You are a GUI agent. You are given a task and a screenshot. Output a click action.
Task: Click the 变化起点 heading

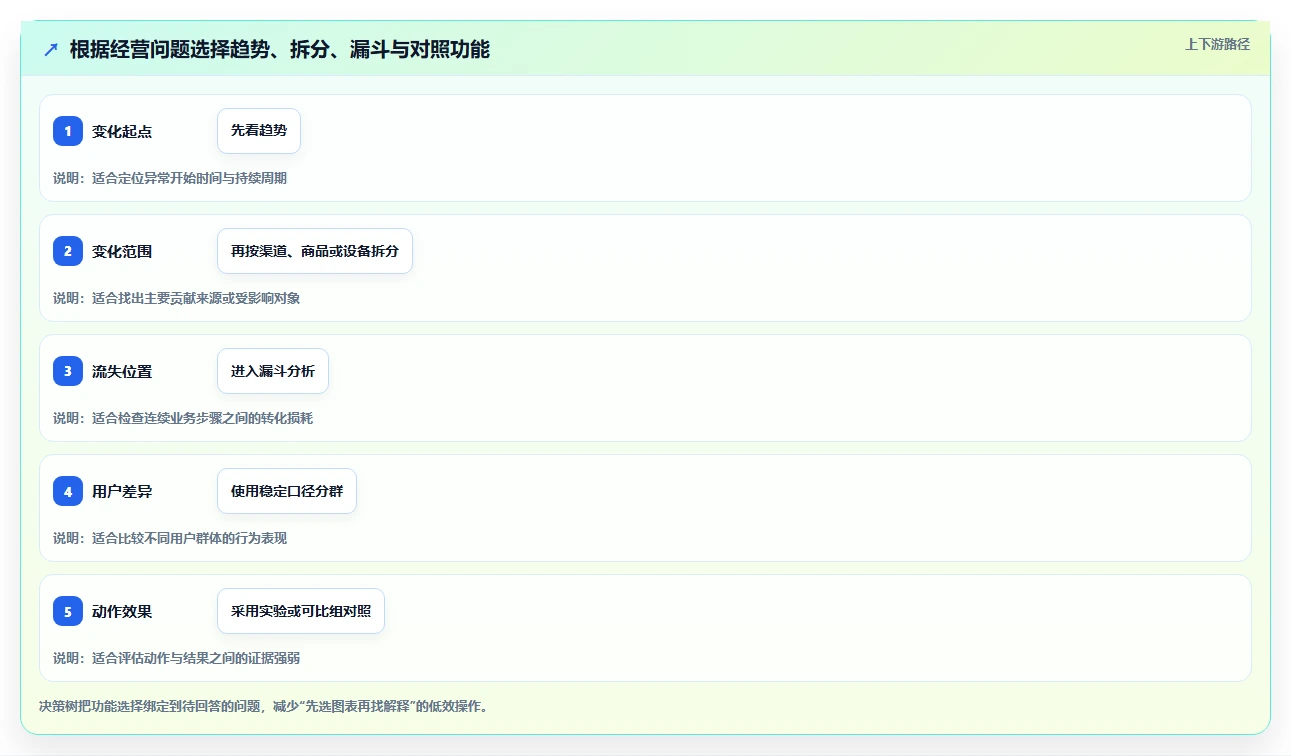click(x=122, y=131)
